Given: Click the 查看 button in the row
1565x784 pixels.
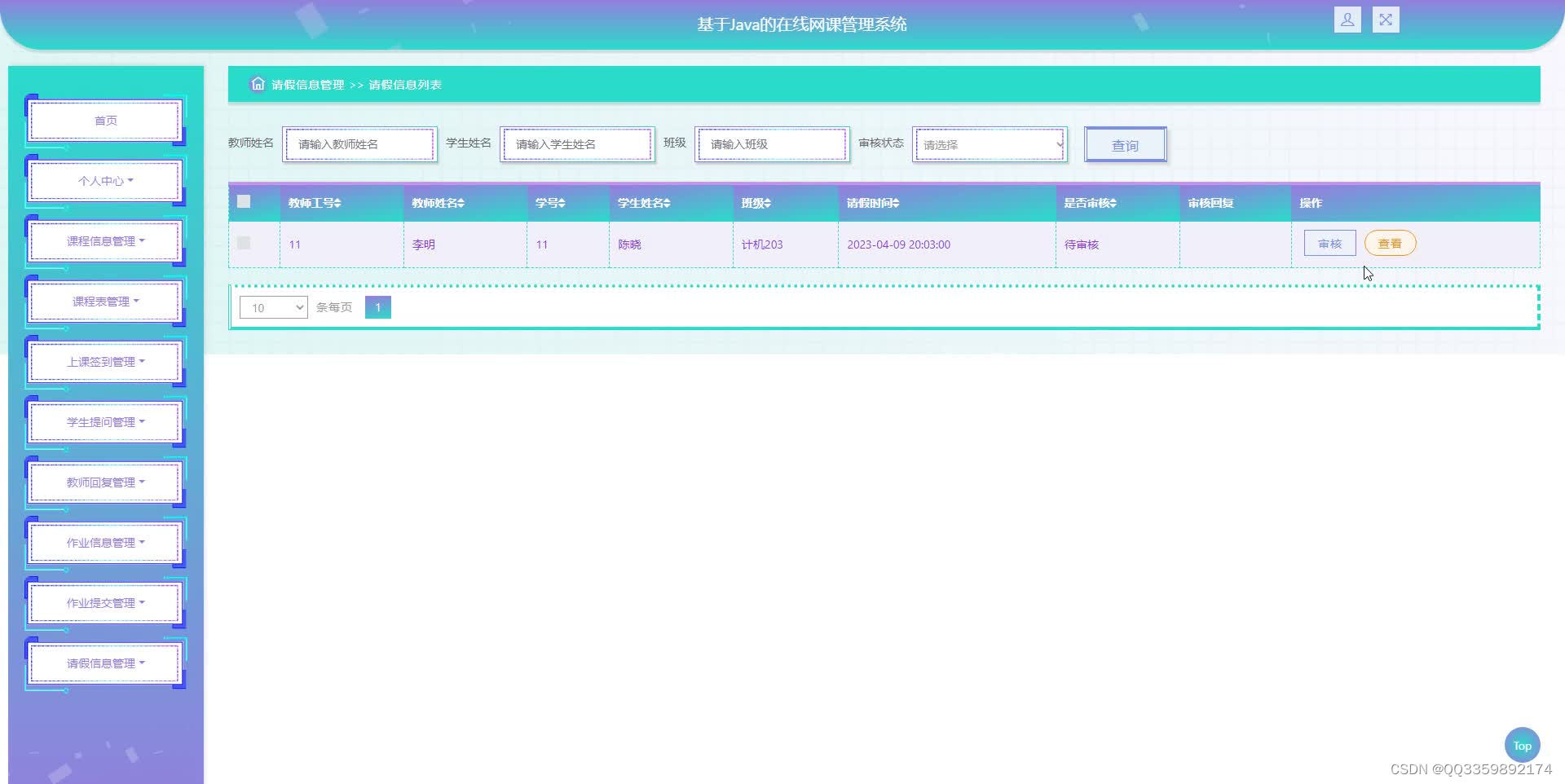Looking at the screenshot, I should [x=1390, y=244].
